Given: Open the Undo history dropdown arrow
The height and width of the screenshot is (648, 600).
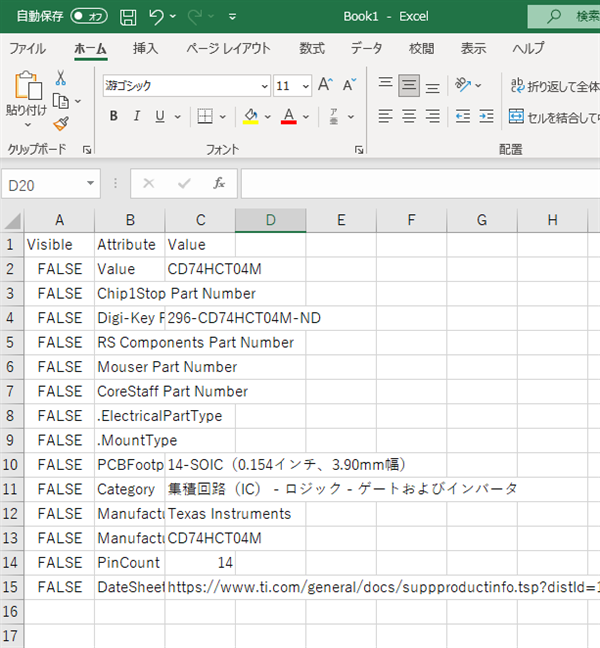Looking at the screenshot, I should (x=173, y=17).
